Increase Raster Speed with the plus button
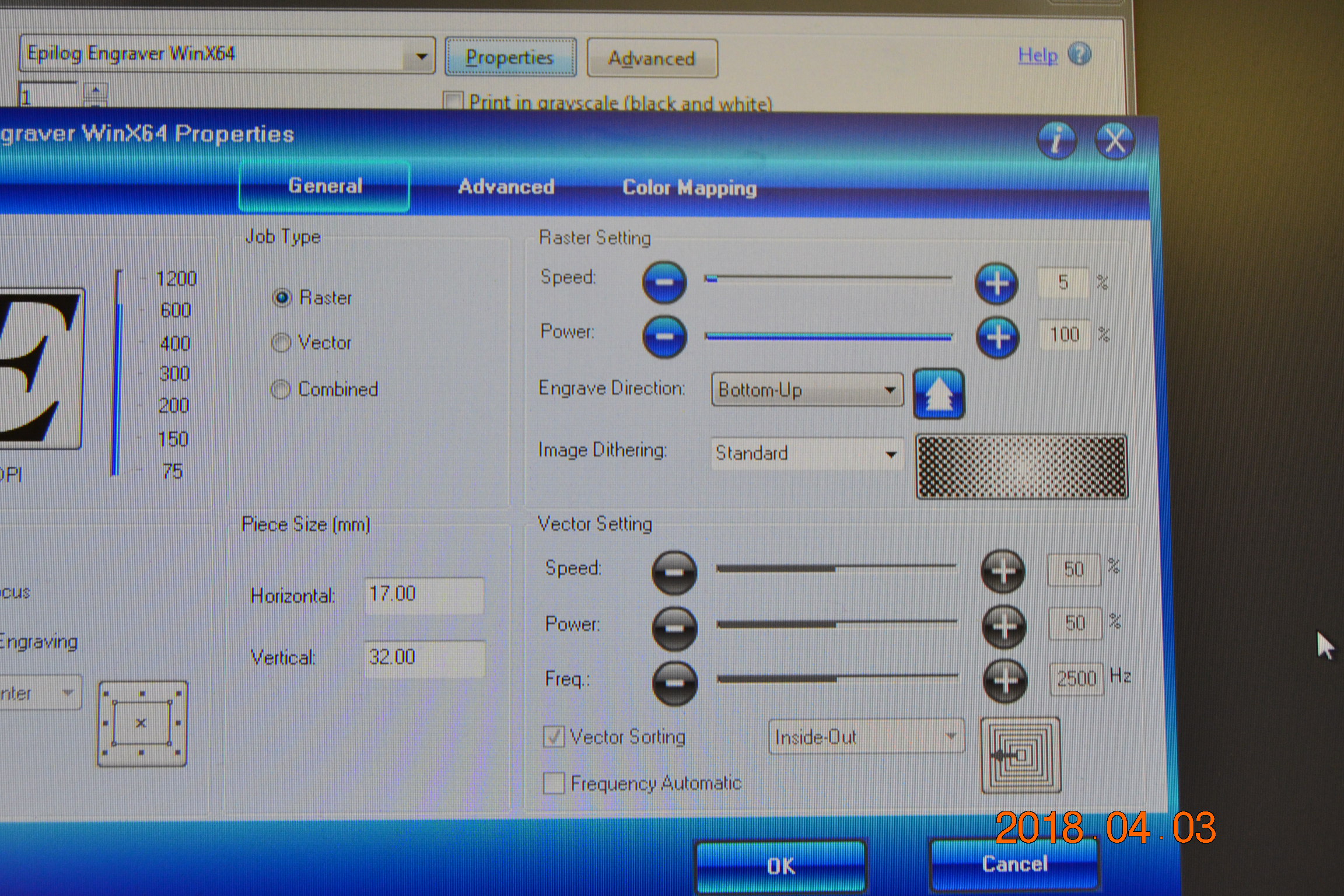1344x896 pixels. 996,283
